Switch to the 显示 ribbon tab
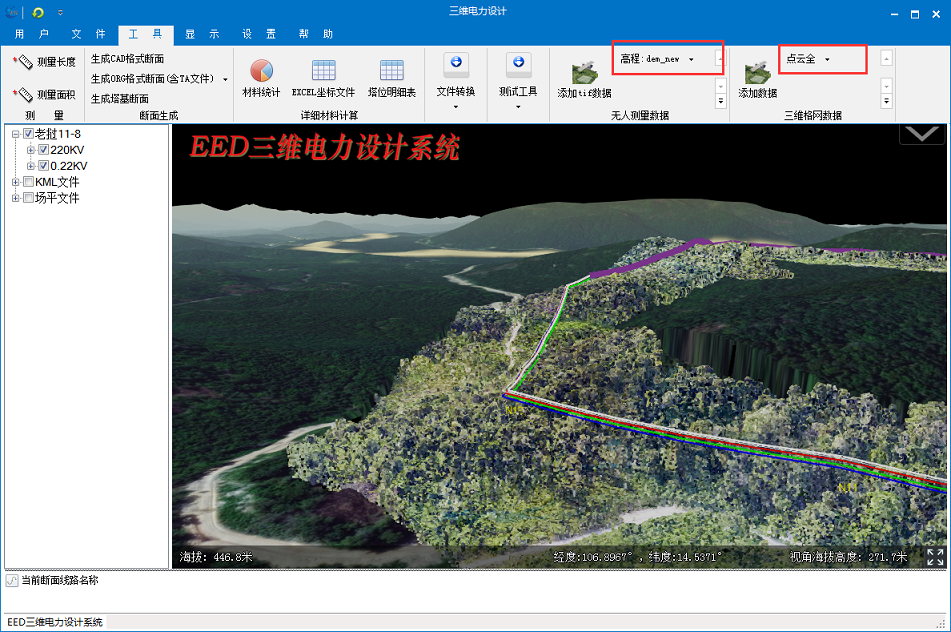Screen dimensions: 951x632 coord(201,34)
